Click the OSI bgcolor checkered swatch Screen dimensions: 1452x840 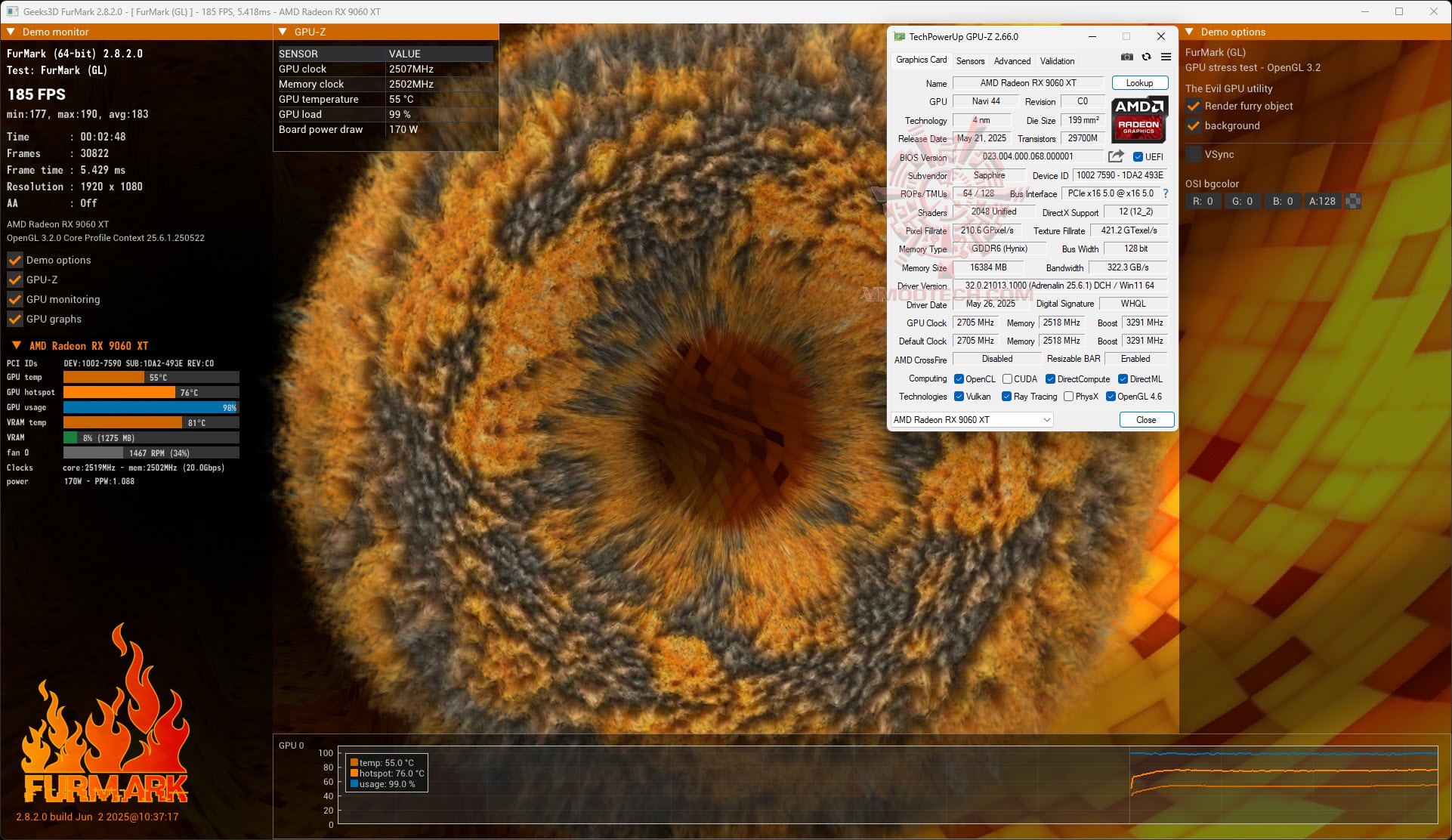click(1353, 201)
